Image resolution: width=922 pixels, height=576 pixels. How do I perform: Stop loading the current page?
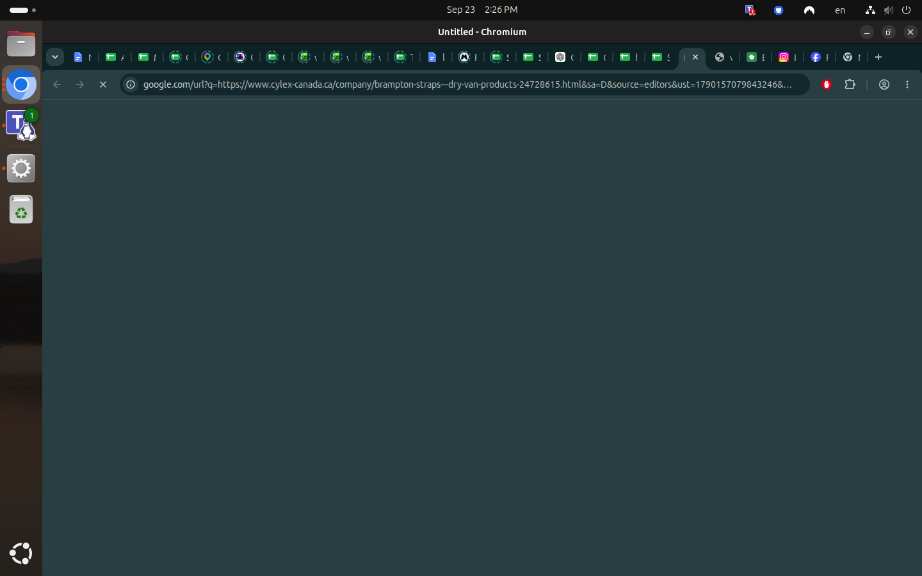coord(103,85)
